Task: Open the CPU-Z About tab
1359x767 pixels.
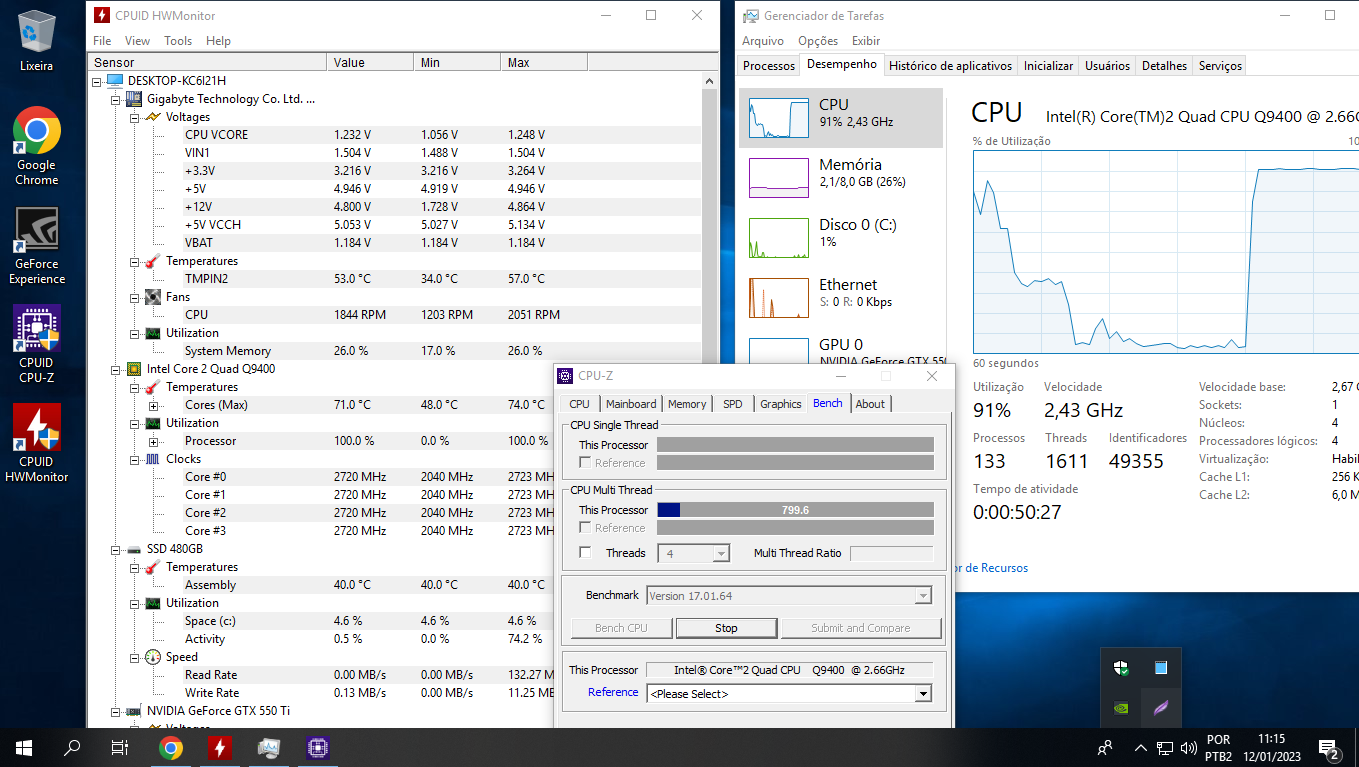Action: (870, 404)
